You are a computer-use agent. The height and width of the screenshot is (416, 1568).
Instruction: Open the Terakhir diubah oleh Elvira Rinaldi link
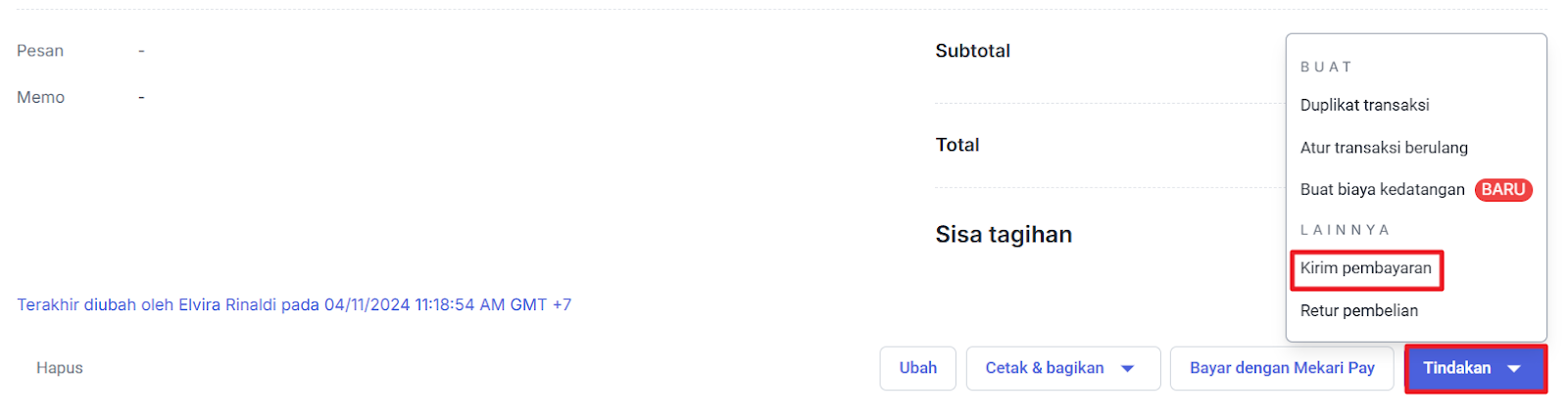[294, 304]
